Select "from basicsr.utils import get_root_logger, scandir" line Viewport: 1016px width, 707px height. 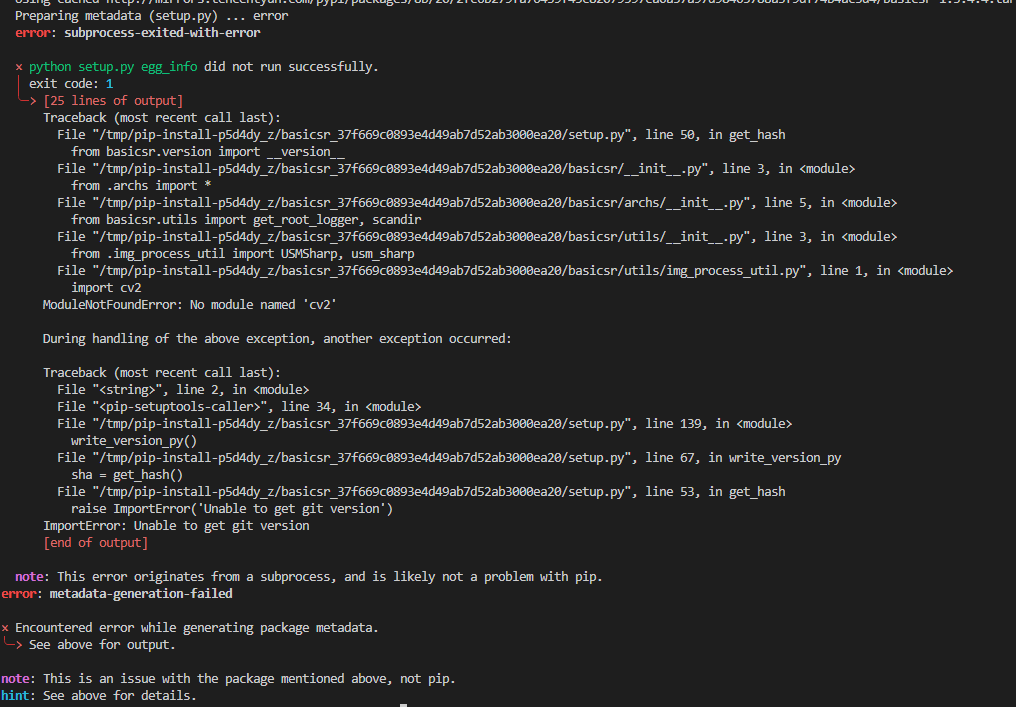(246, 220)
